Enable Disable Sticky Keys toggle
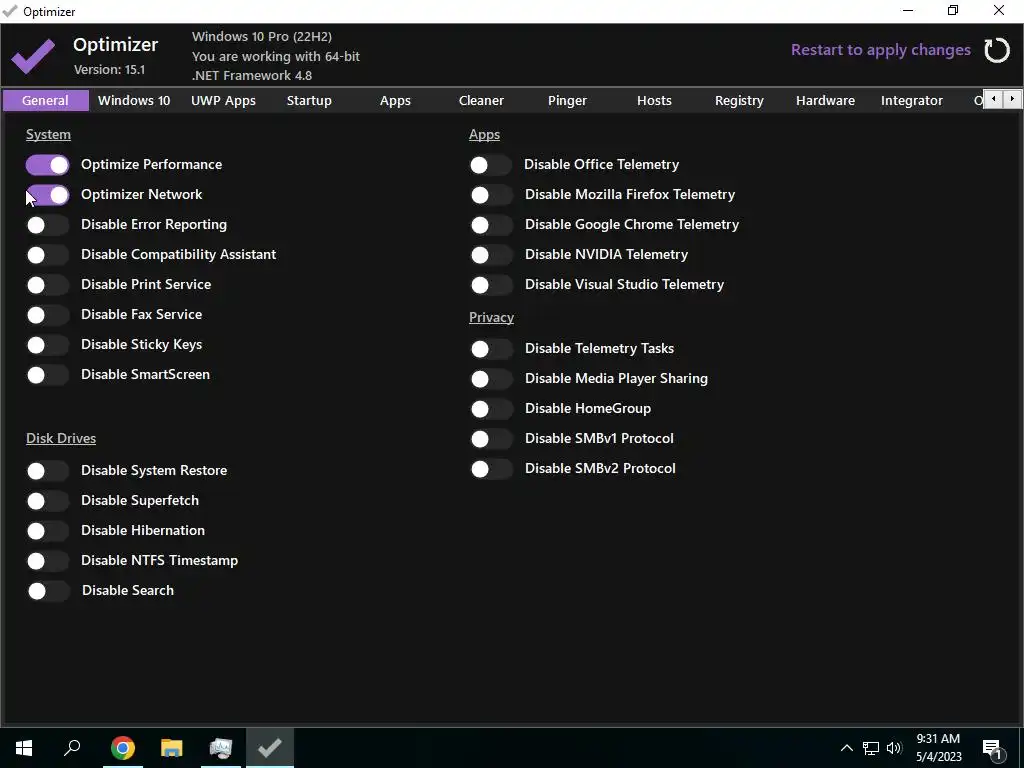The image size is (1024, 768). tap(47, 345)
